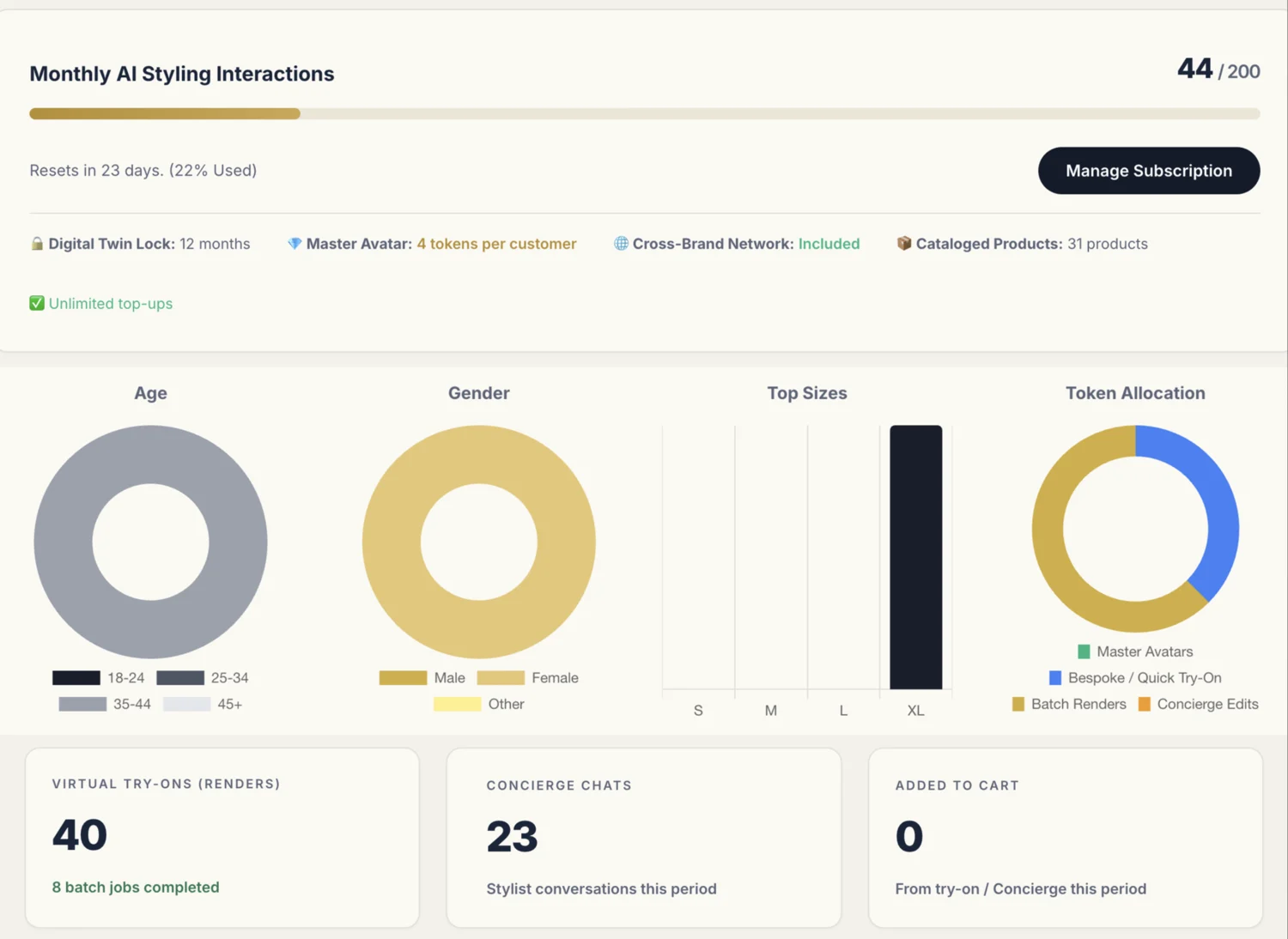Click the green 'Included' status text
This screenshot has height=939, width=1288.
(829, 244)
